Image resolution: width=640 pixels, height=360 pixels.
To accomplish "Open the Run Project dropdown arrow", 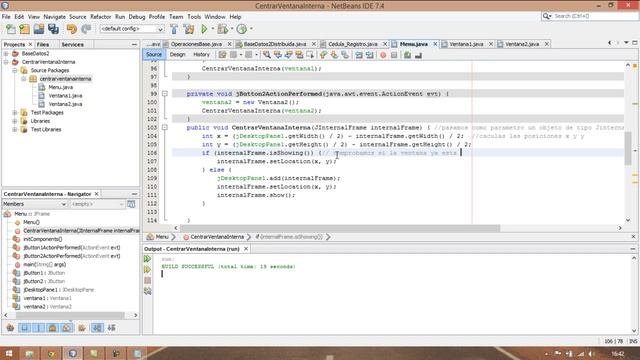I will 212,29.
